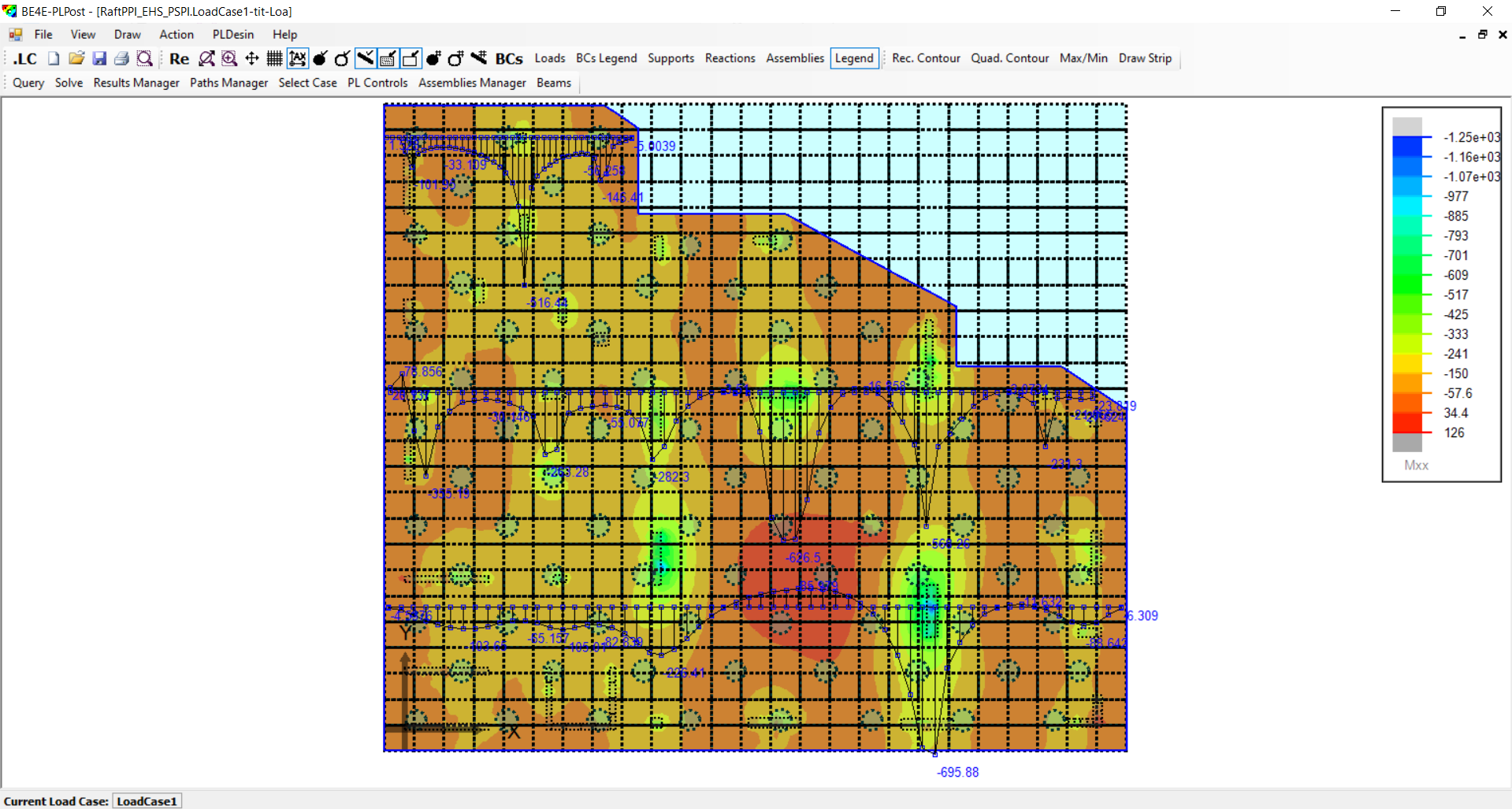Click the Draw Strip button
The width and height of the screenshot is (1512, 809).
pyautogui.click(x=1145, y=58)
